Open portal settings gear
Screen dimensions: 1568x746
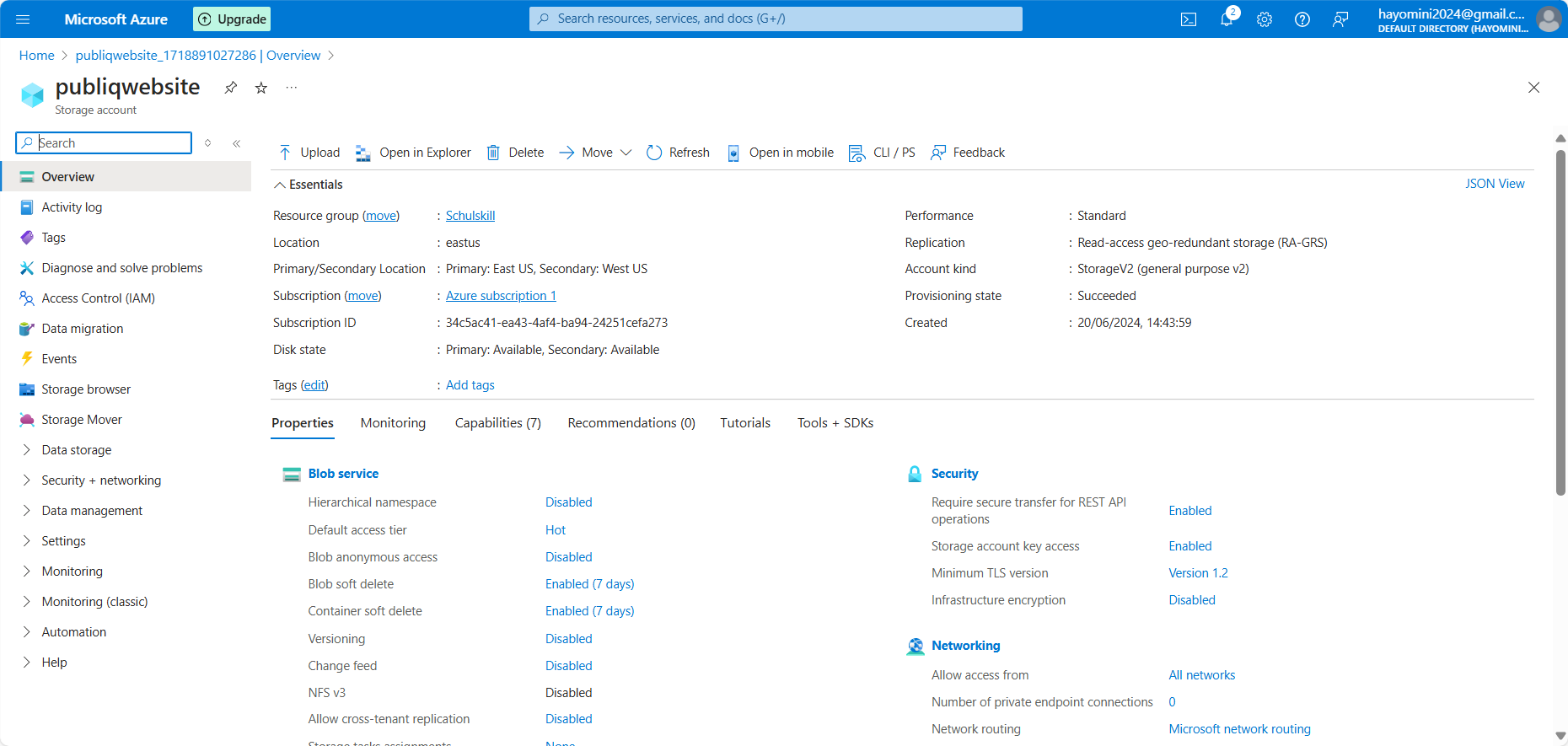tap(1265, 19)
